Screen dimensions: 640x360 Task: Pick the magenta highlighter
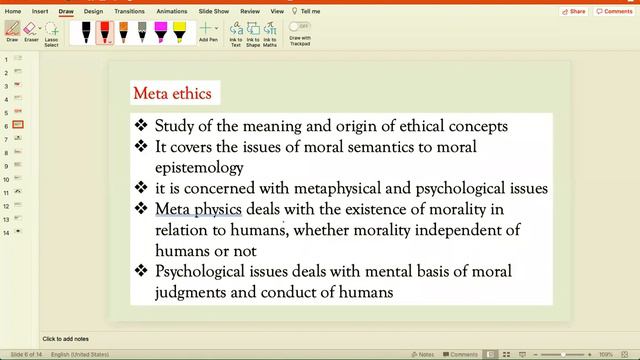point(160,32)
